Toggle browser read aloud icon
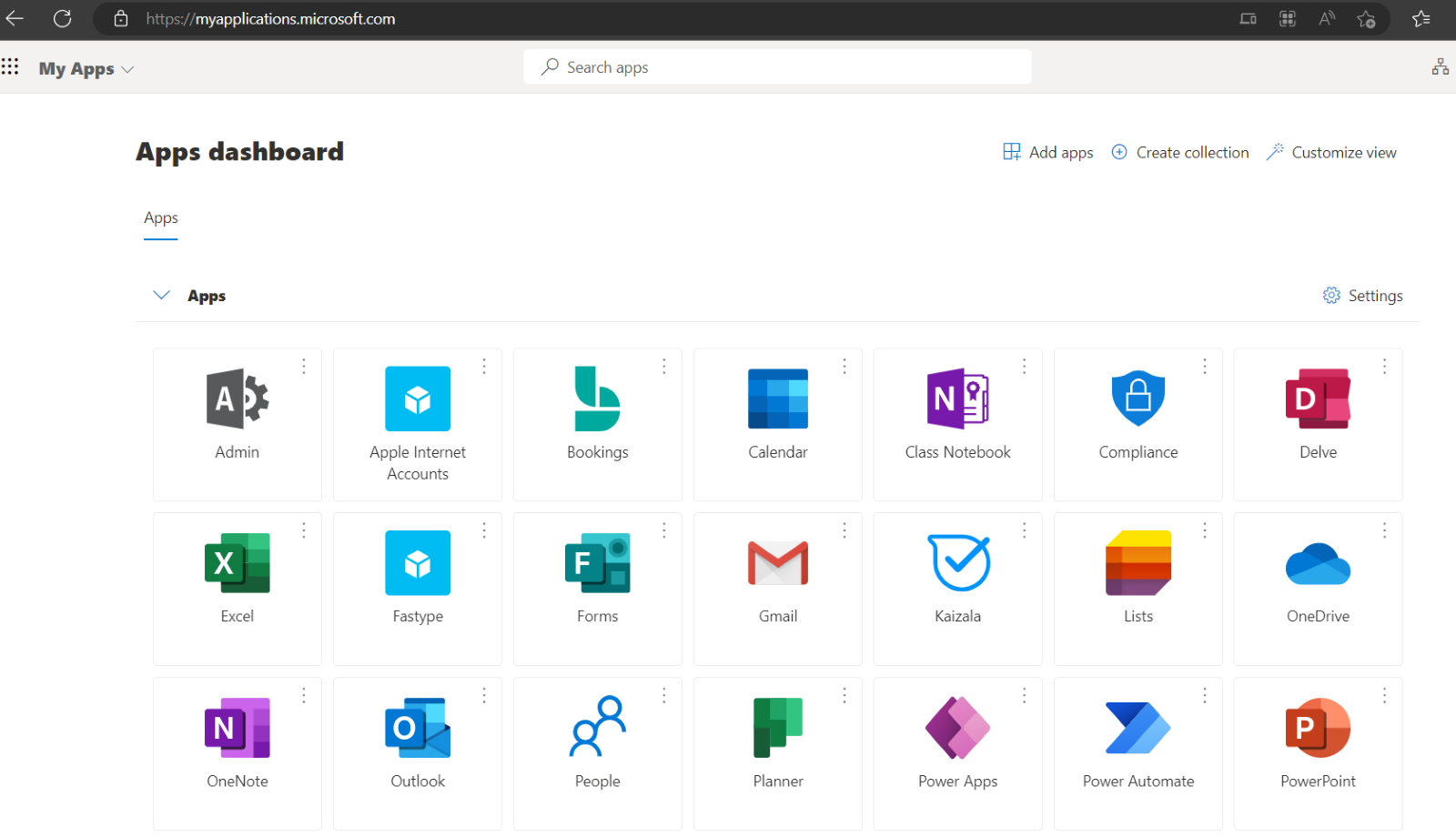1456x837 pixels. click(x=1327, y=18)
